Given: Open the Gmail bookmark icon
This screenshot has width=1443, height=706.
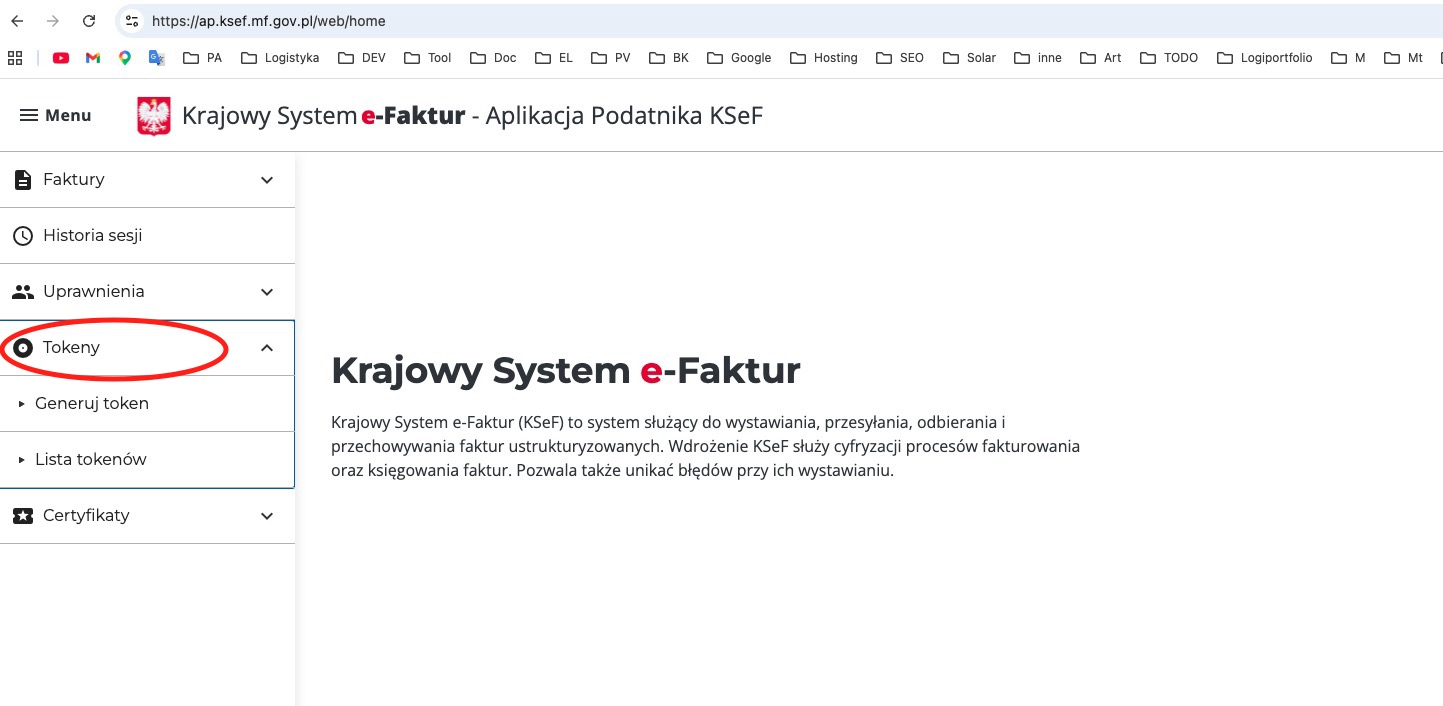Looking at the screenshot, I should (x=93, y=58).
